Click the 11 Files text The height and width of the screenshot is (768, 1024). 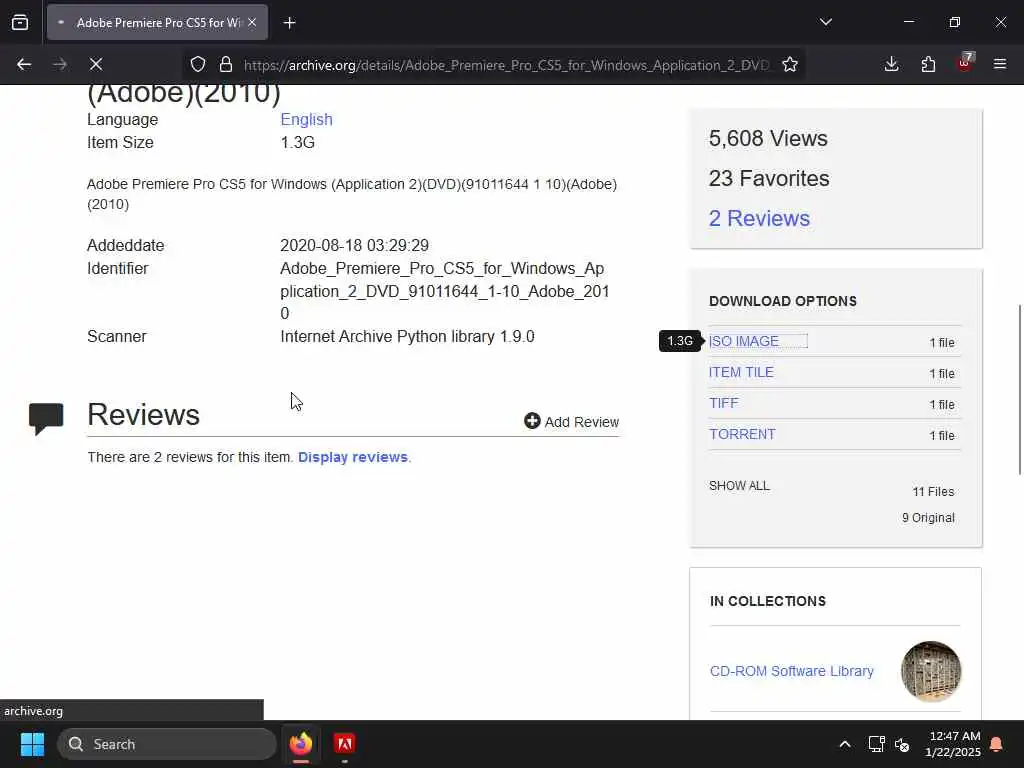933,492
